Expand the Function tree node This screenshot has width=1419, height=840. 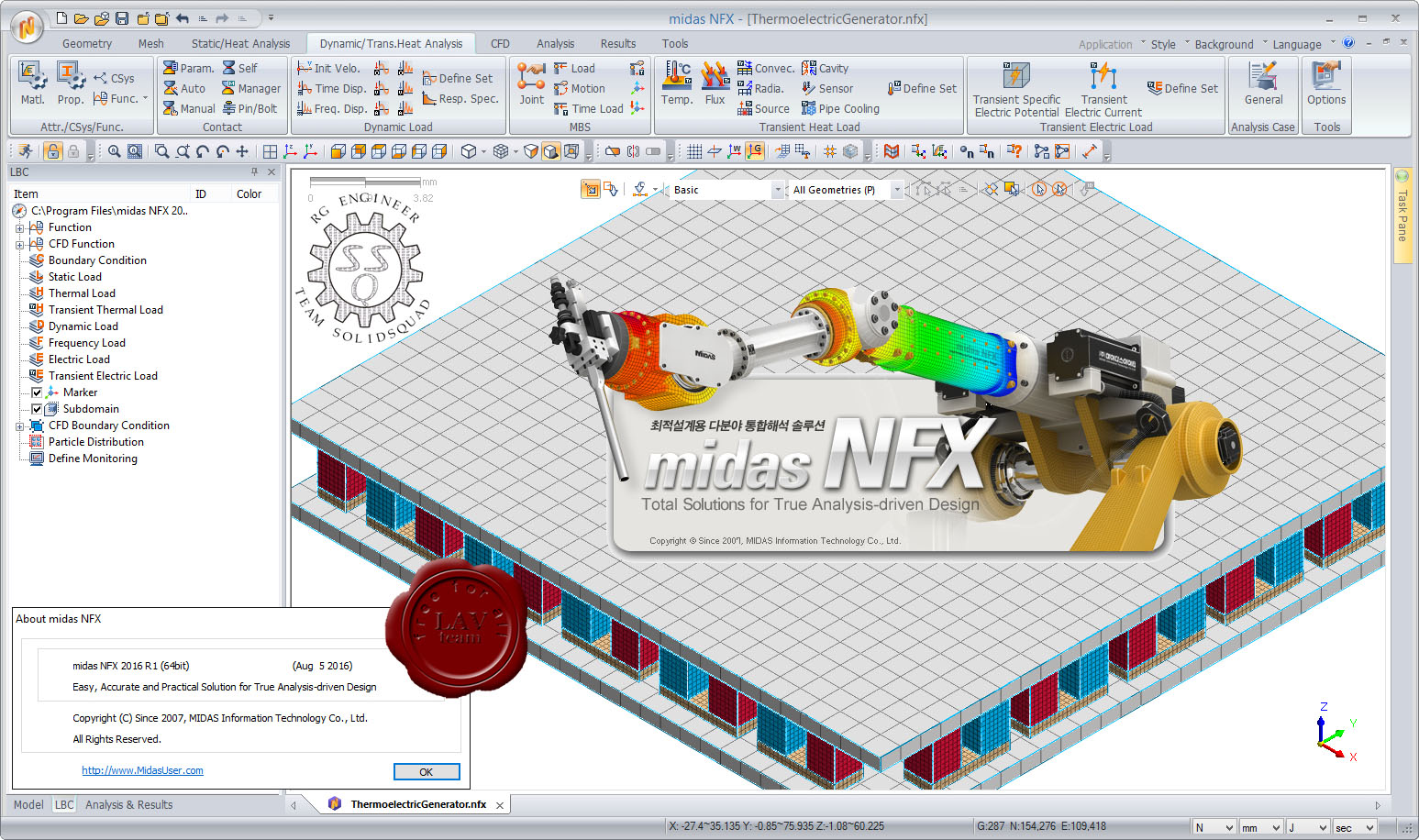tap(19, 227)
